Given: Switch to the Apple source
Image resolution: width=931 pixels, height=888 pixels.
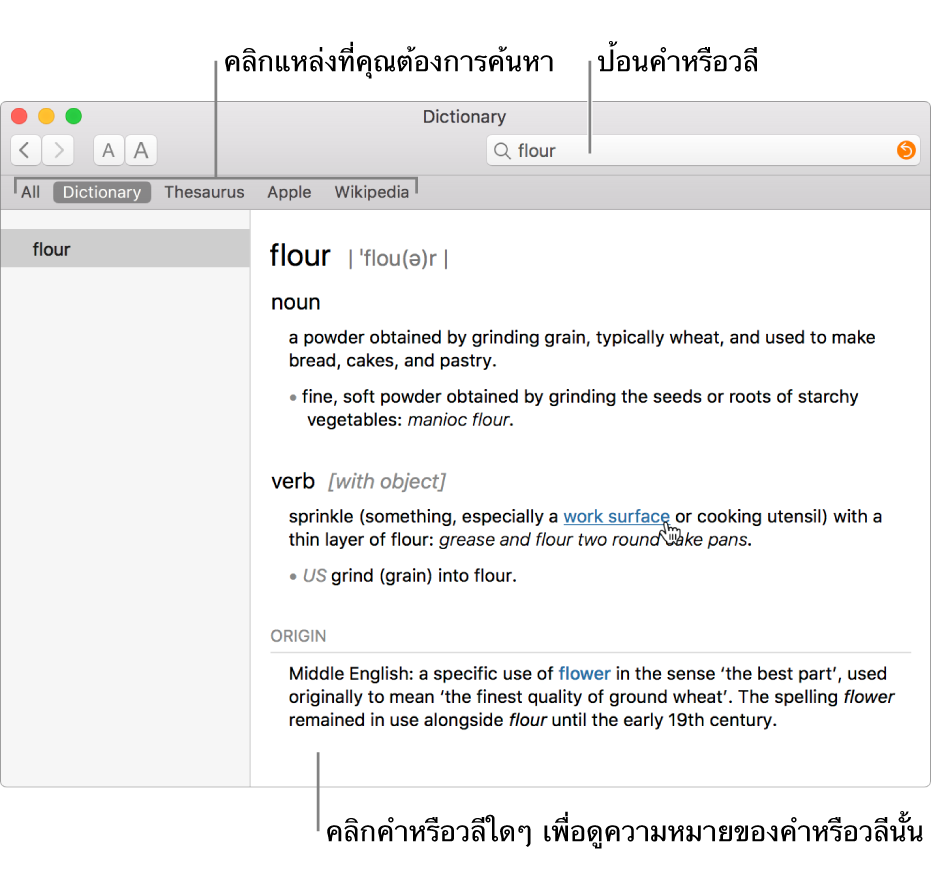Looking at the screenshot, I should point(289,192).
